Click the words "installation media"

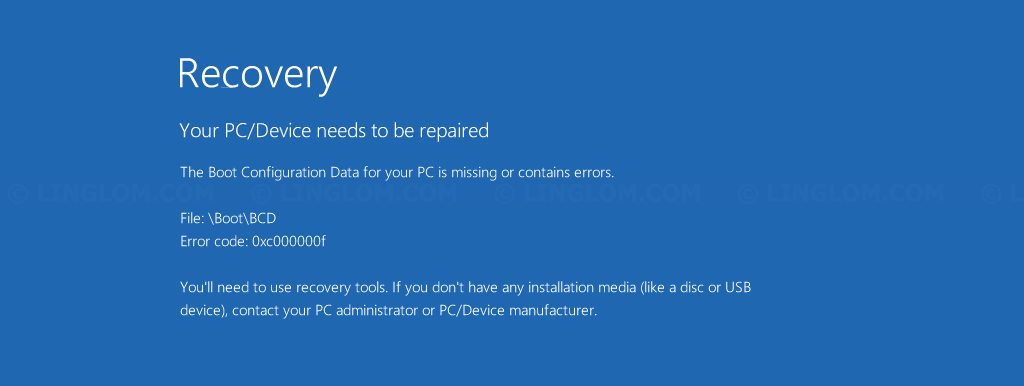click(582, 287)
